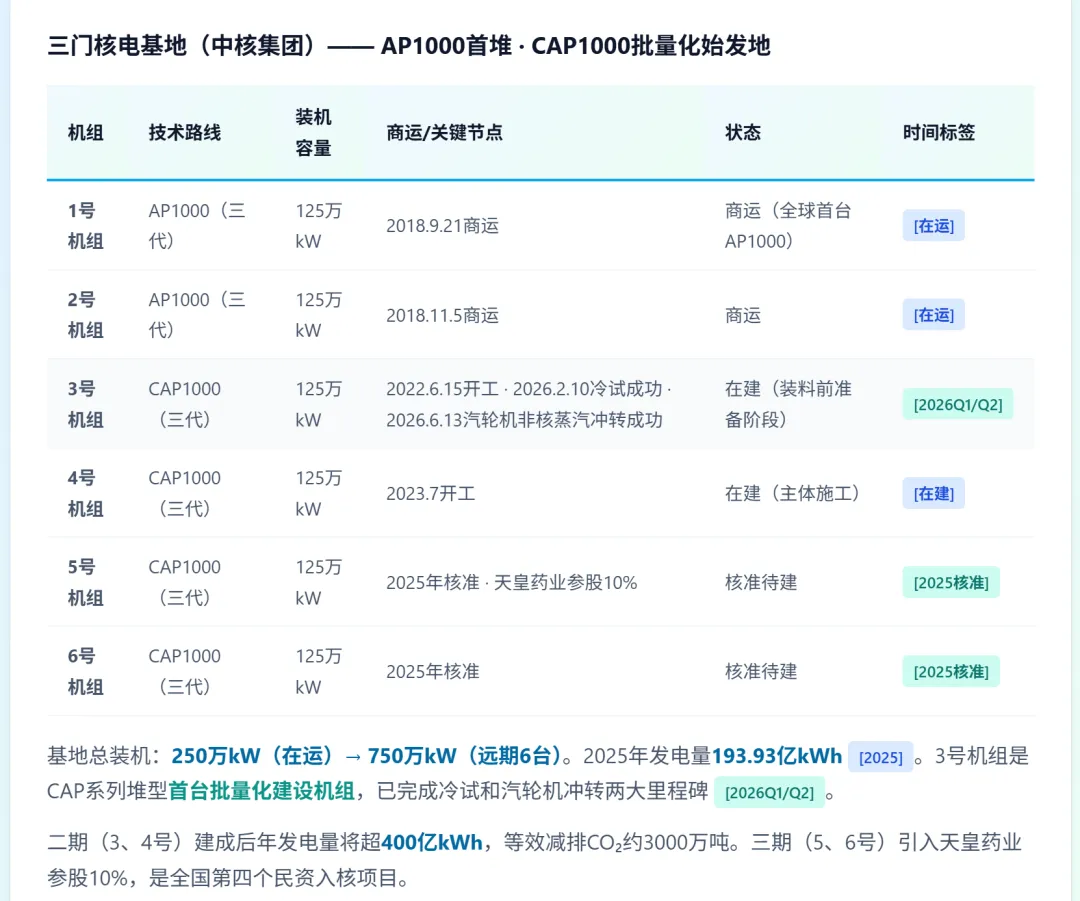Screen dimensions: 1080x901
Task: Click AP1000（三代）in the 2号机组 row
Action: [x=197, y=315]
